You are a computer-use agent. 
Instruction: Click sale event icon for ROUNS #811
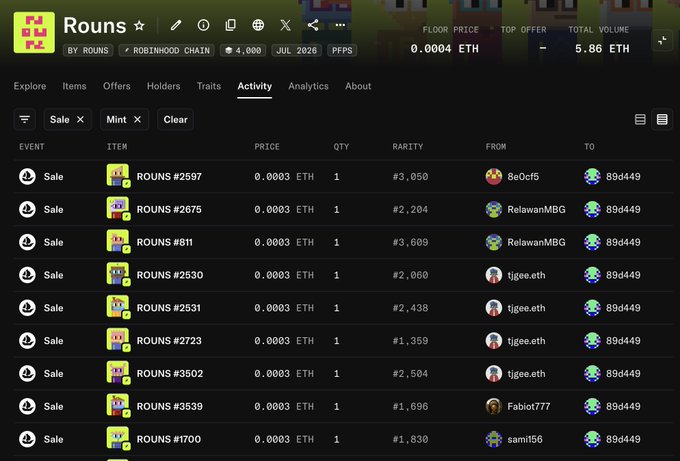27,242
